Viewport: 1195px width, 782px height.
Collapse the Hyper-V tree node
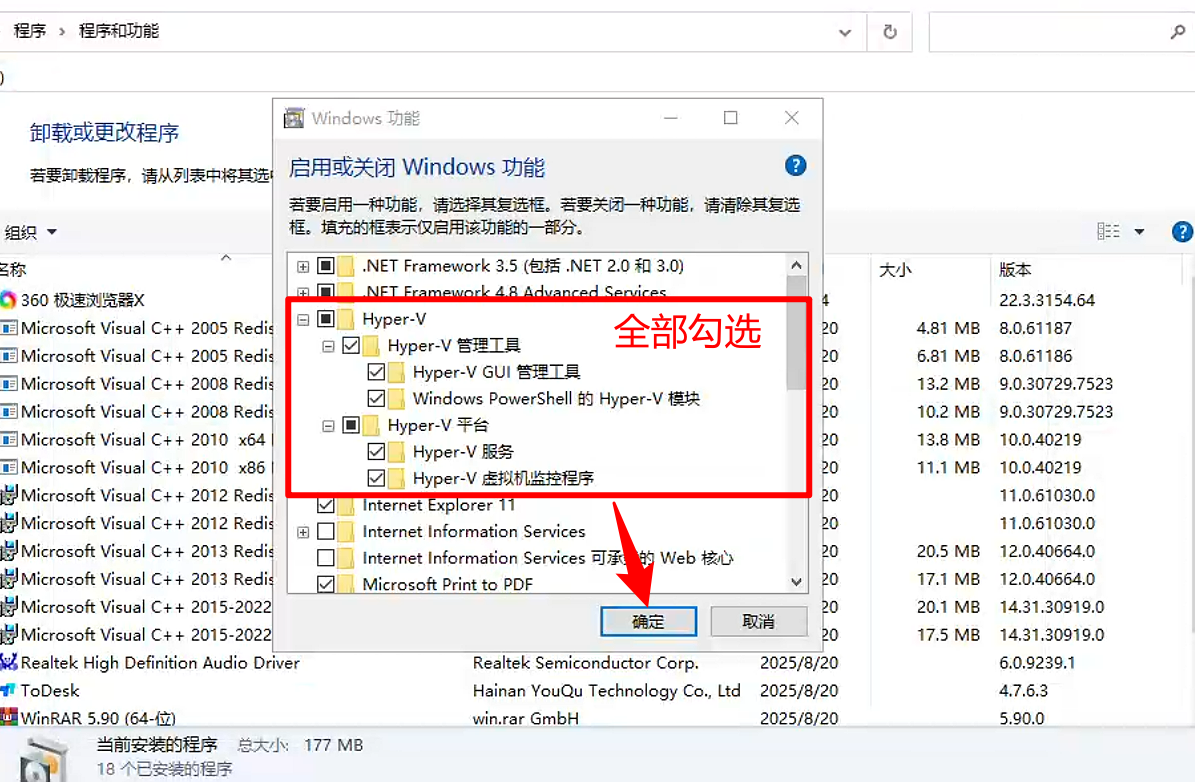coord(303,319)
